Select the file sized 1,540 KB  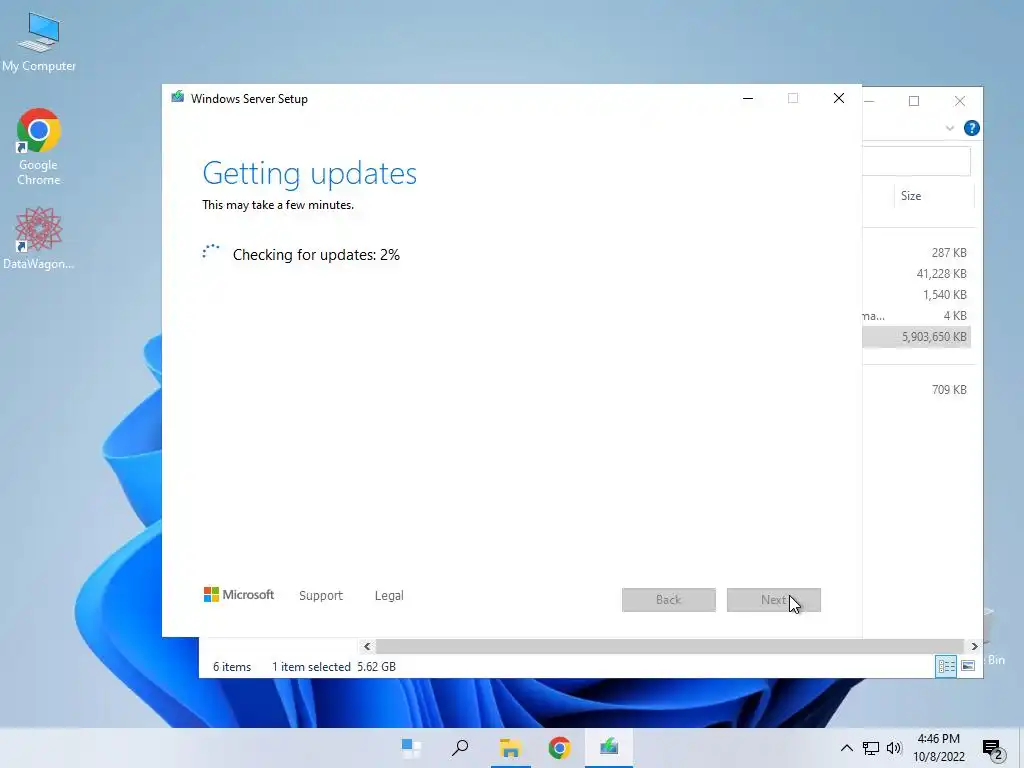917,295
